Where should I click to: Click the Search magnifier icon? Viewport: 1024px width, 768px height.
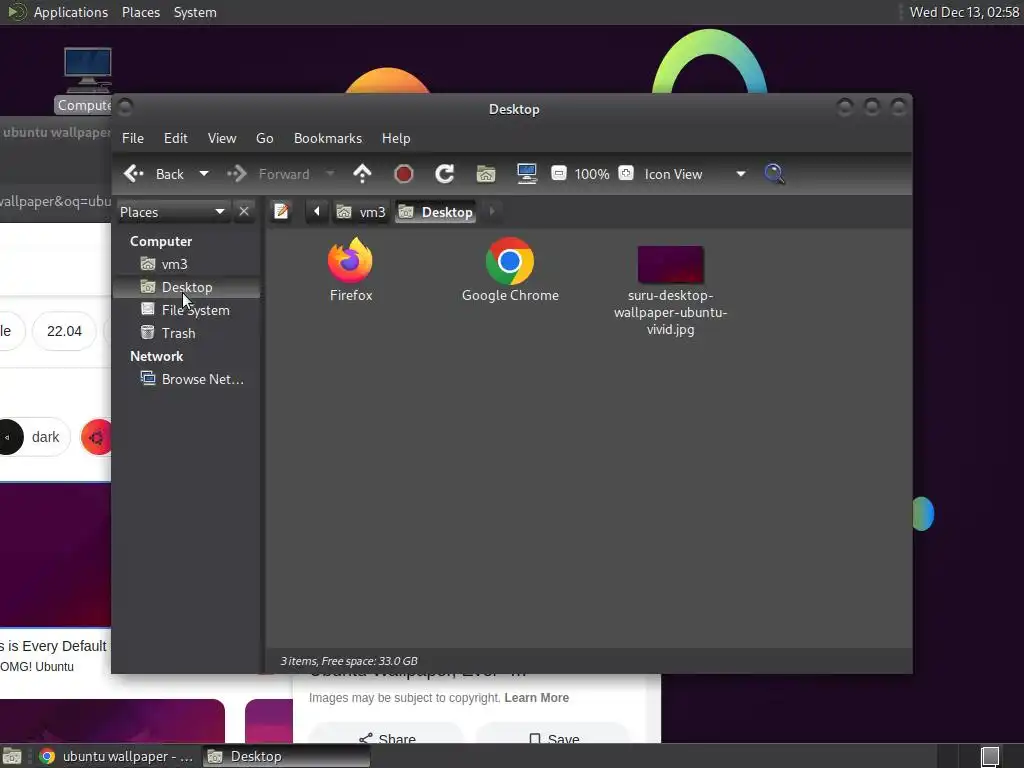pos(775,174)
